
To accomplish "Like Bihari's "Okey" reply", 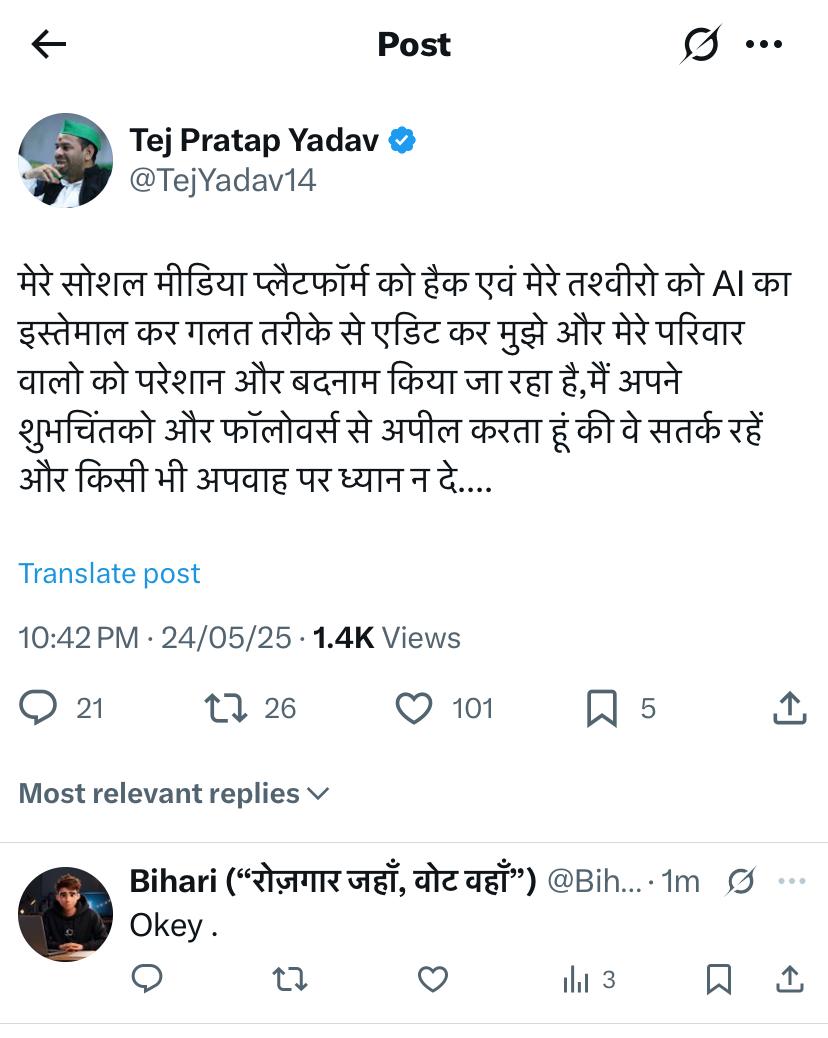I will tap(432, 980).
